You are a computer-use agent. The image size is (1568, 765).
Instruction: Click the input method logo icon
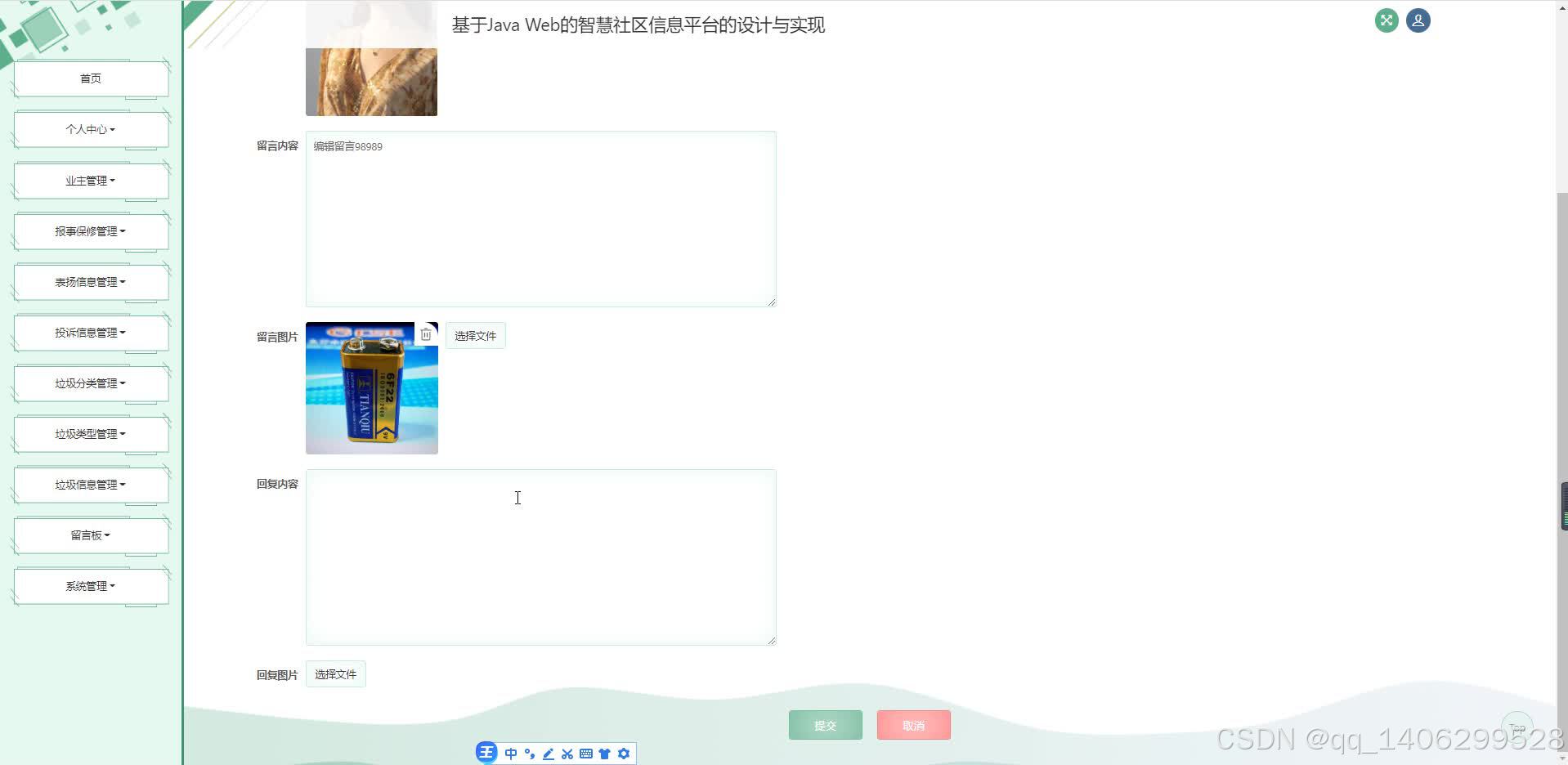pos(486,752)
